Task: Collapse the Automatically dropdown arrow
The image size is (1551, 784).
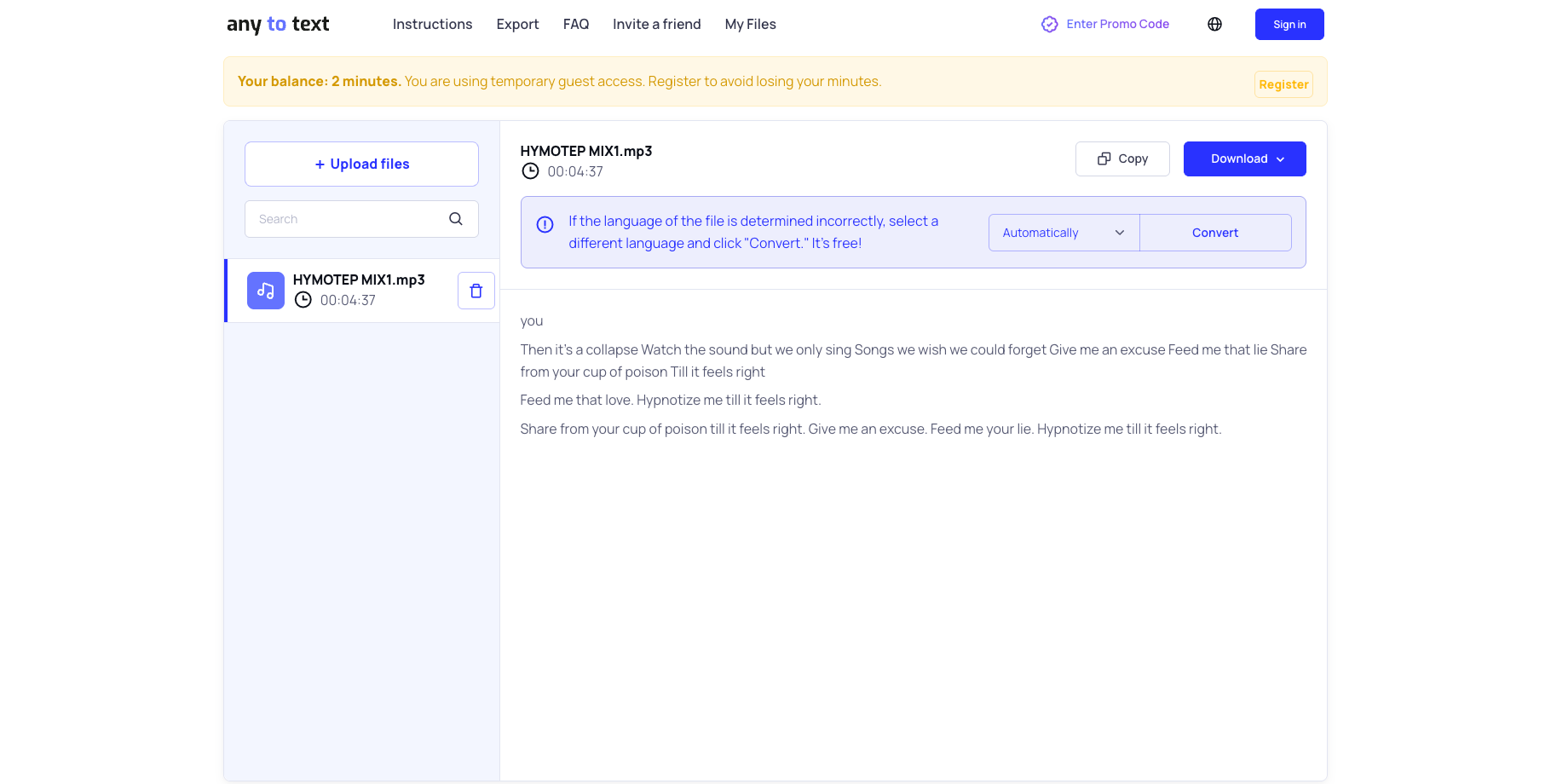Action: point(1120,232)
